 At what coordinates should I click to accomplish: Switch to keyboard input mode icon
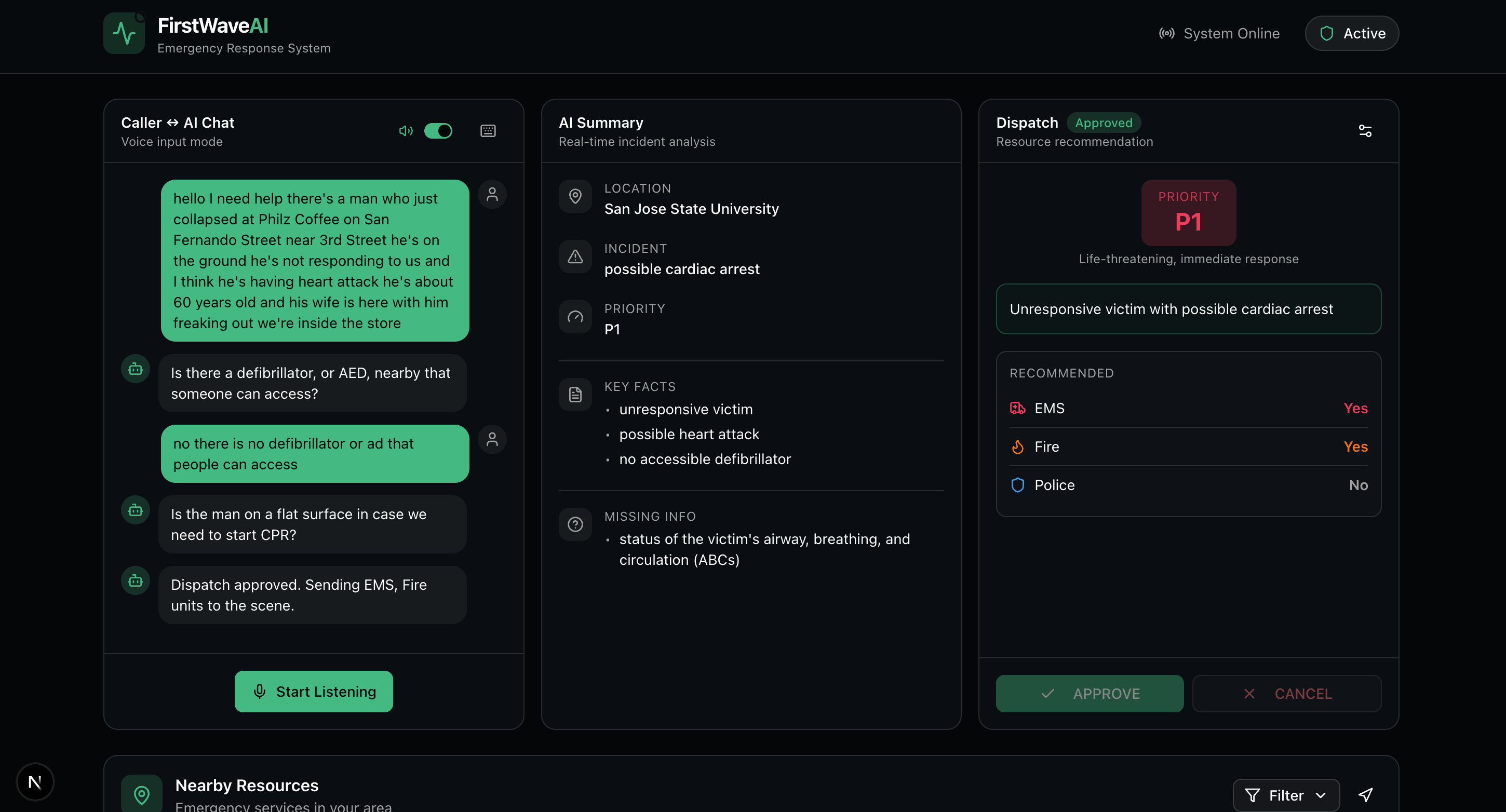point(488,131)
